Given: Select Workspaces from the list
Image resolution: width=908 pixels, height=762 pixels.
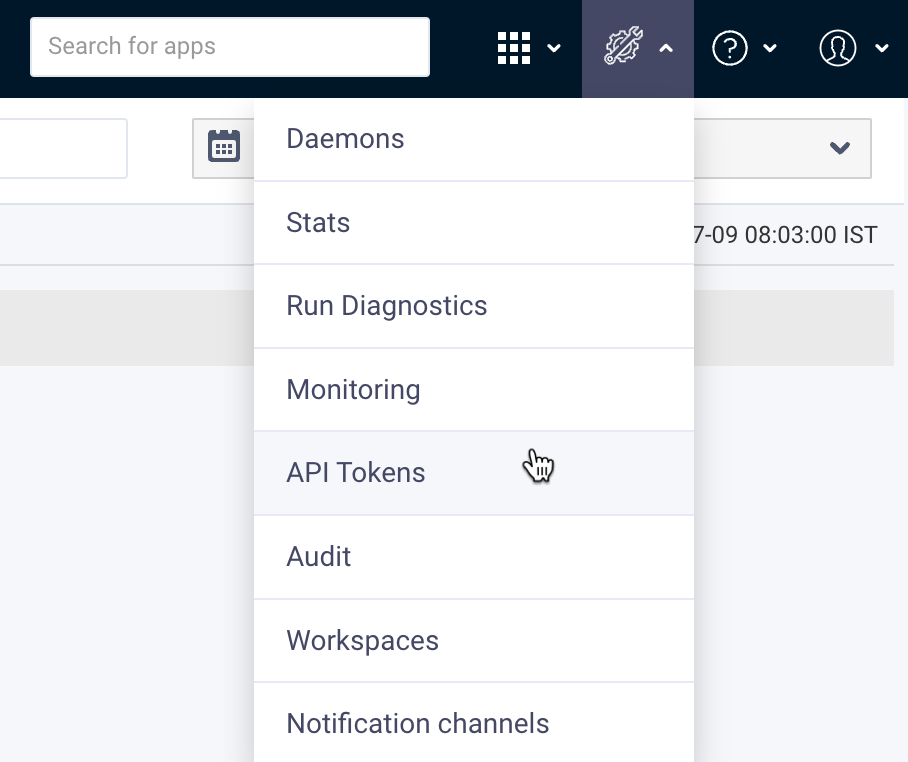Looking at the screenshot, I should coord(362,640).
